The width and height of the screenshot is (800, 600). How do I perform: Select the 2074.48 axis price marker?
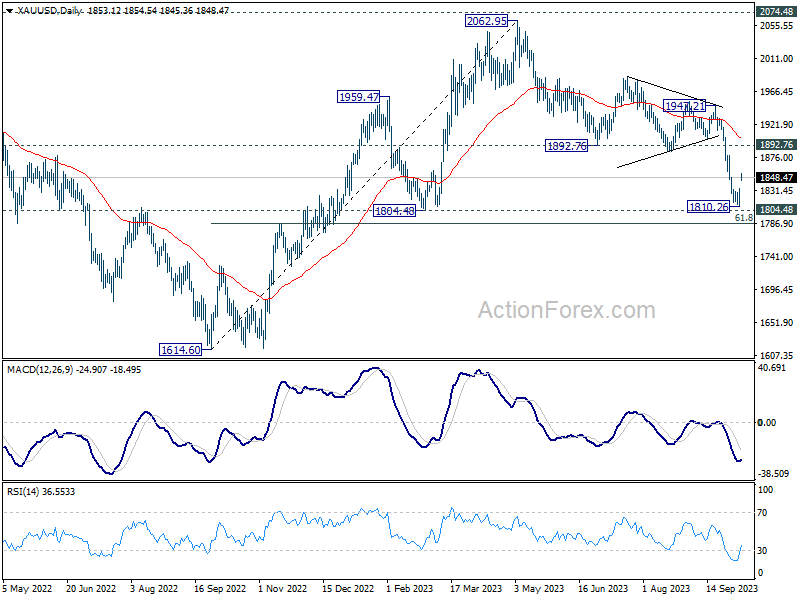(776, 12)
